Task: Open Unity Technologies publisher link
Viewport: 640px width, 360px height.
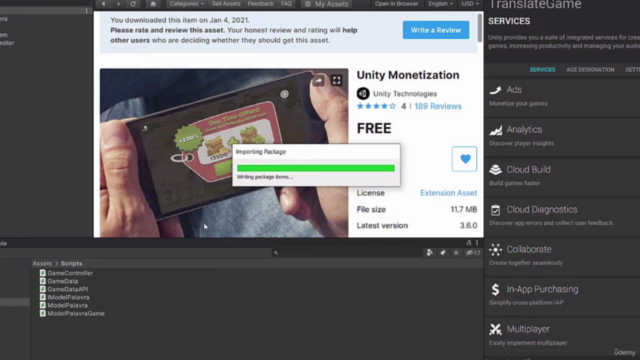Action: [405, 94]
